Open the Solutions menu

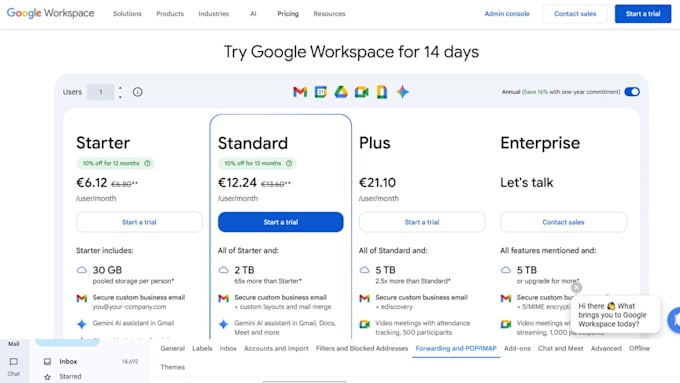coord(127,14)
